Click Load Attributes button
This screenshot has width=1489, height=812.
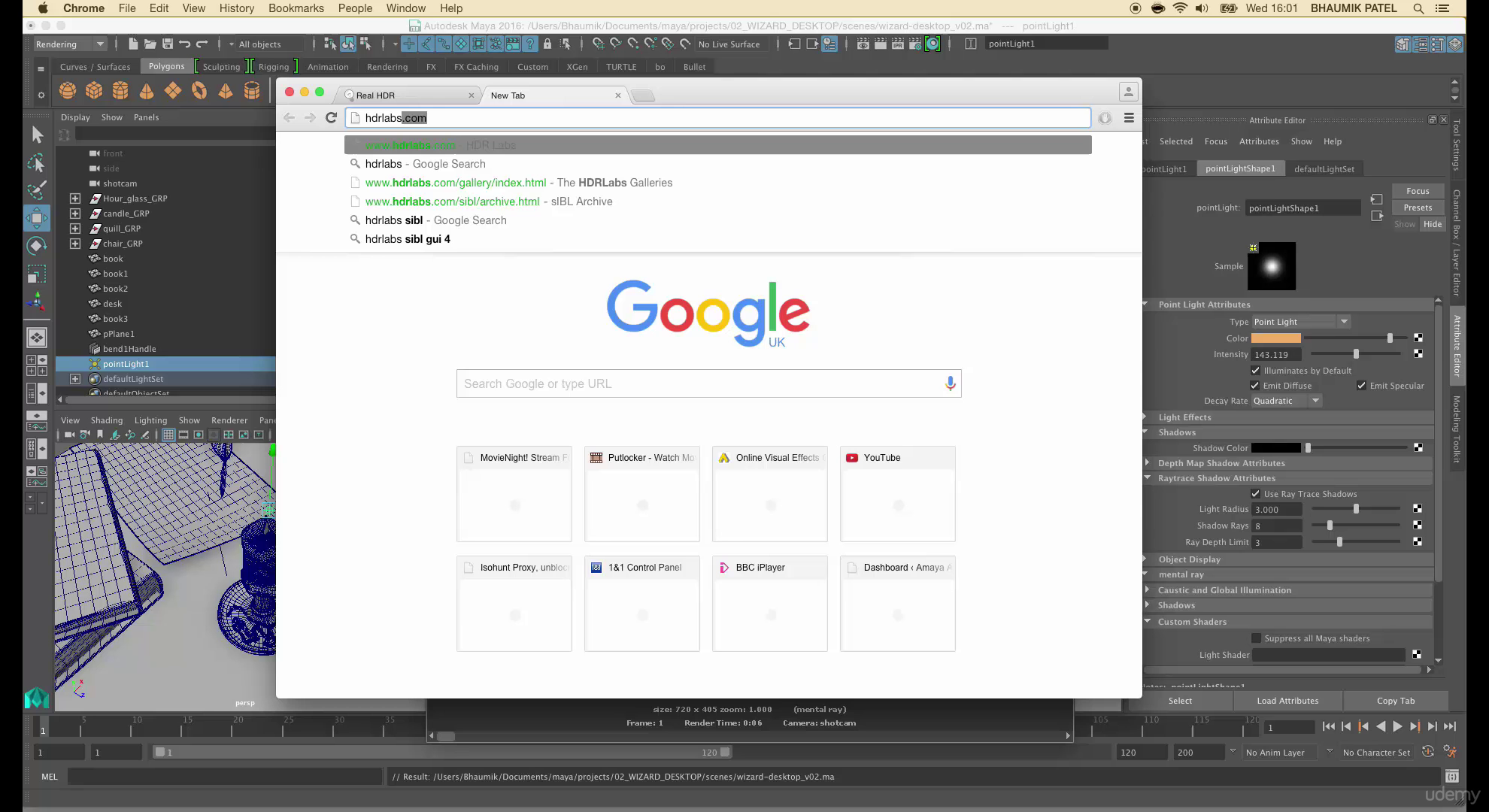pyautogui.click(x=1287, y=701)
